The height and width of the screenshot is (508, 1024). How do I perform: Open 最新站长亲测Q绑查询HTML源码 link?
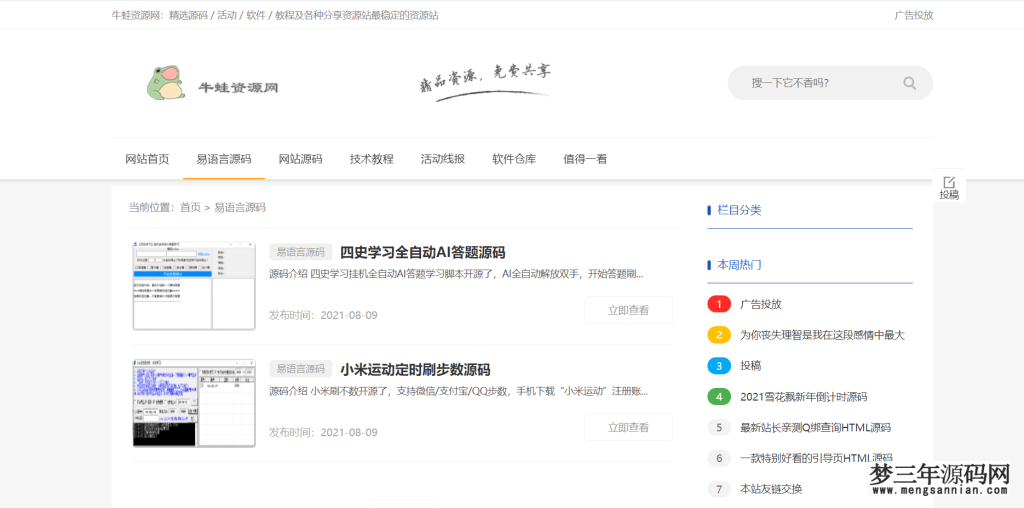click(815, 428)
